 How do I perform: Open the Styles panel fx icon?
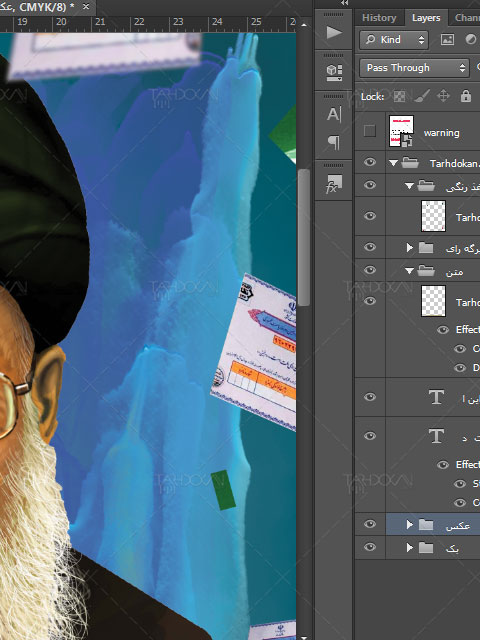[x=334, y=184]
